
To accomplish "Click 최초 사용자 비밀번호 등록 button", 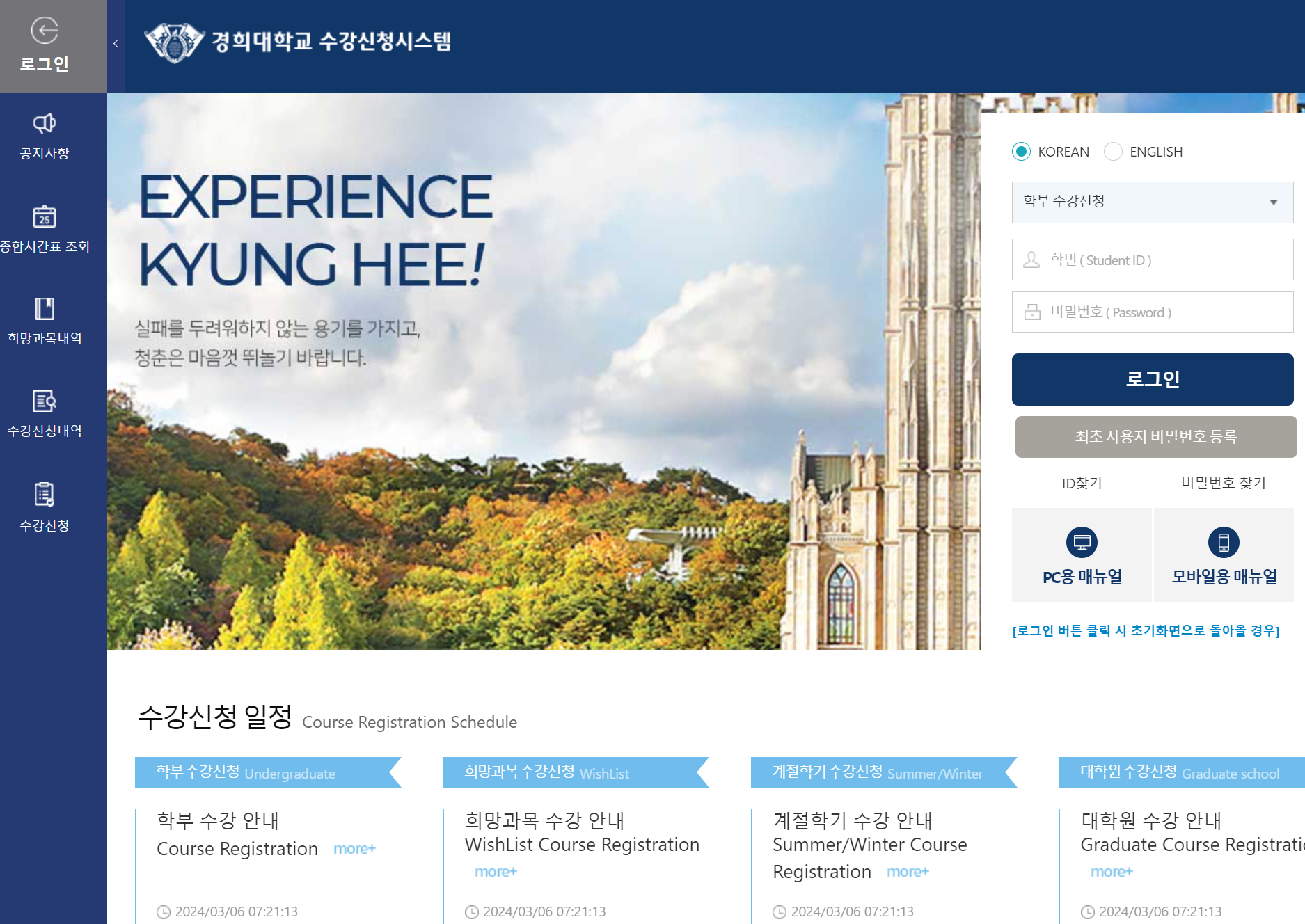I will (1156, 437).
